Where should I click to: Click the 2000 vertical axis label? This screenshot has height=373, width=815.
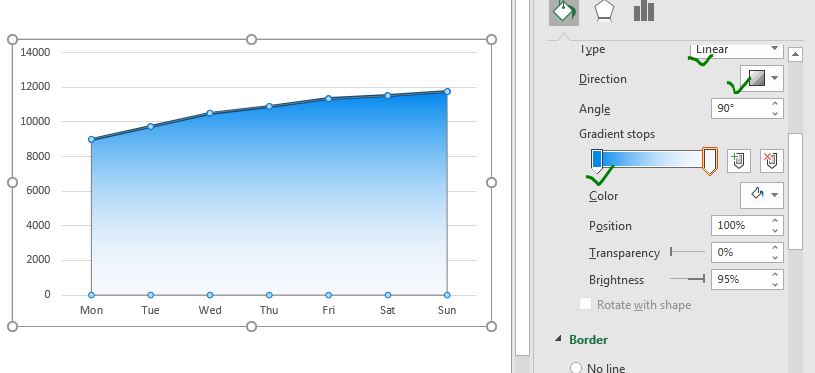38,260
